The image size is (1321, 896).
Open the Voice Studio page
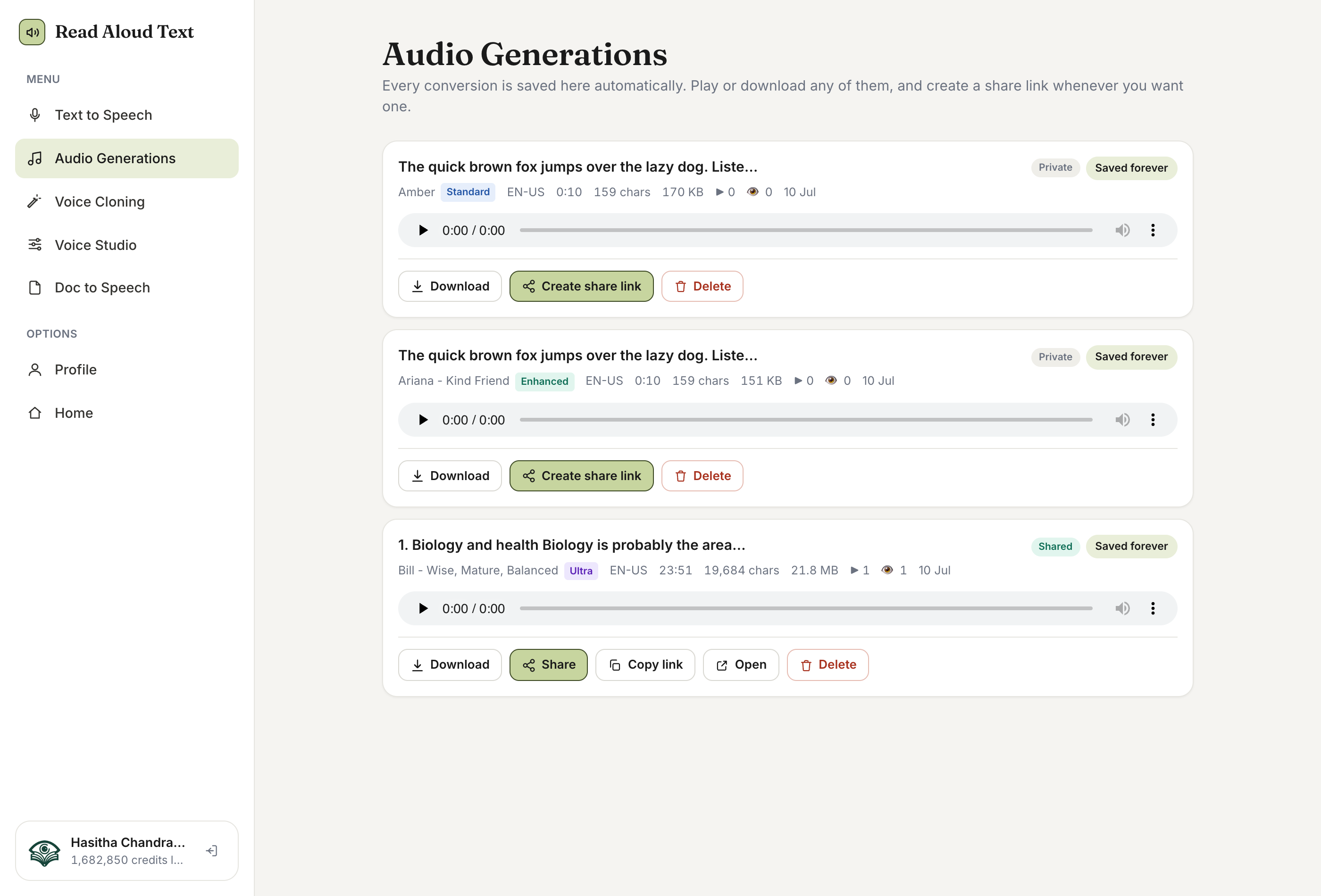coord(126,245)
